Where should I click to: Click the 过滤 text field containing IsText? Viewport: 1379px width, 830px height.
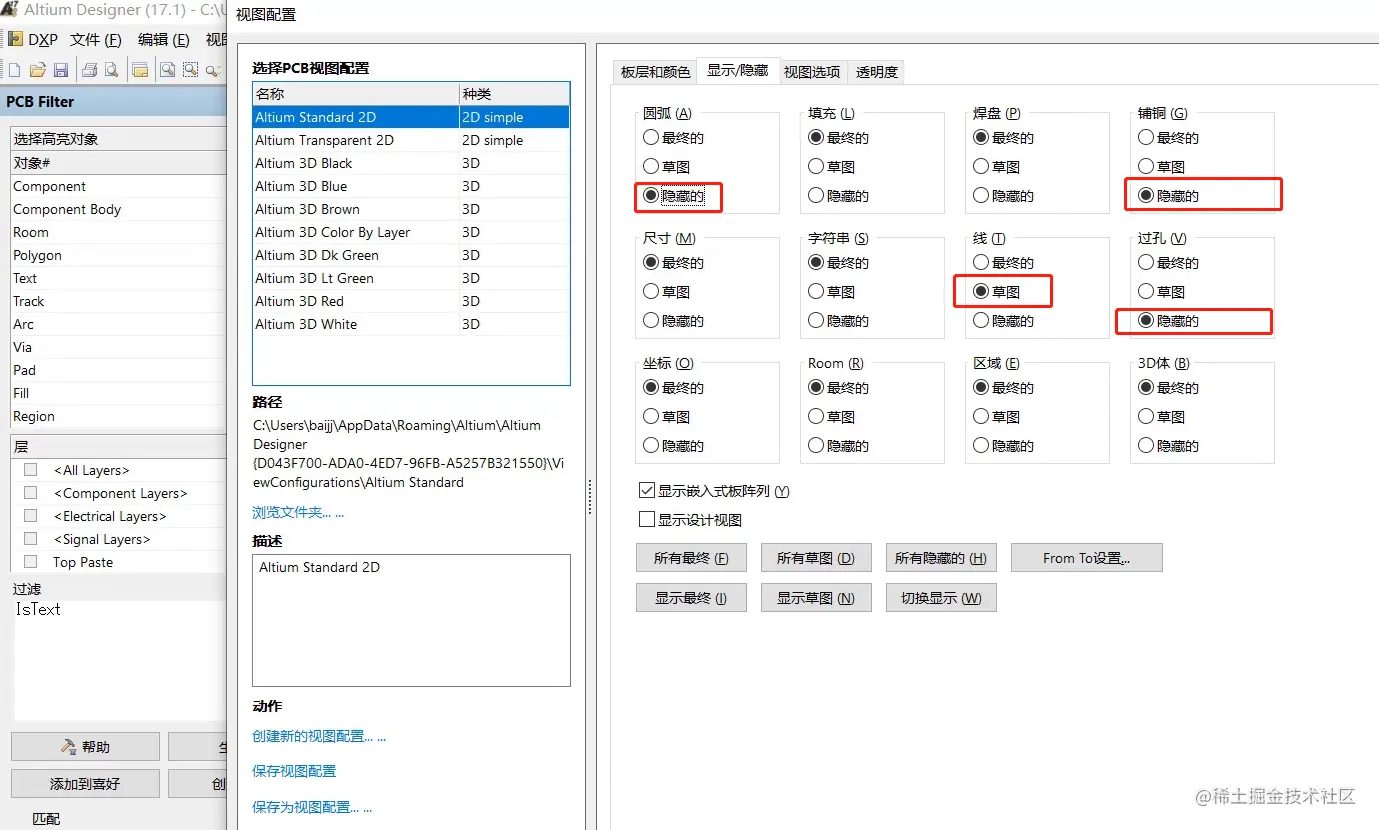[119, 658]
